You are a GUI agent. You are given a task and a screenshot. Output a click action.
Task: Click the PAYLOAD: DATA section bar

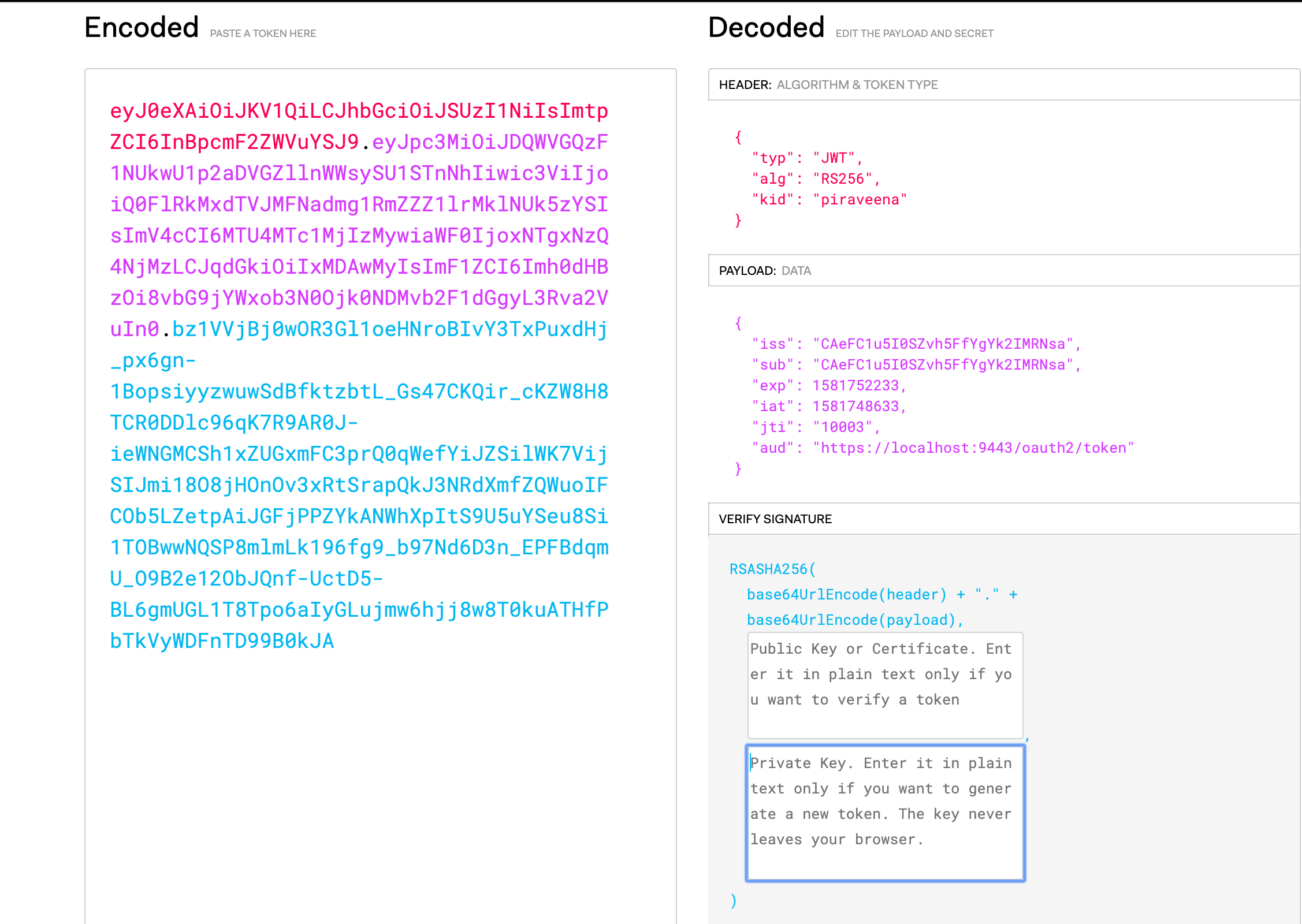pos(1004,271)
